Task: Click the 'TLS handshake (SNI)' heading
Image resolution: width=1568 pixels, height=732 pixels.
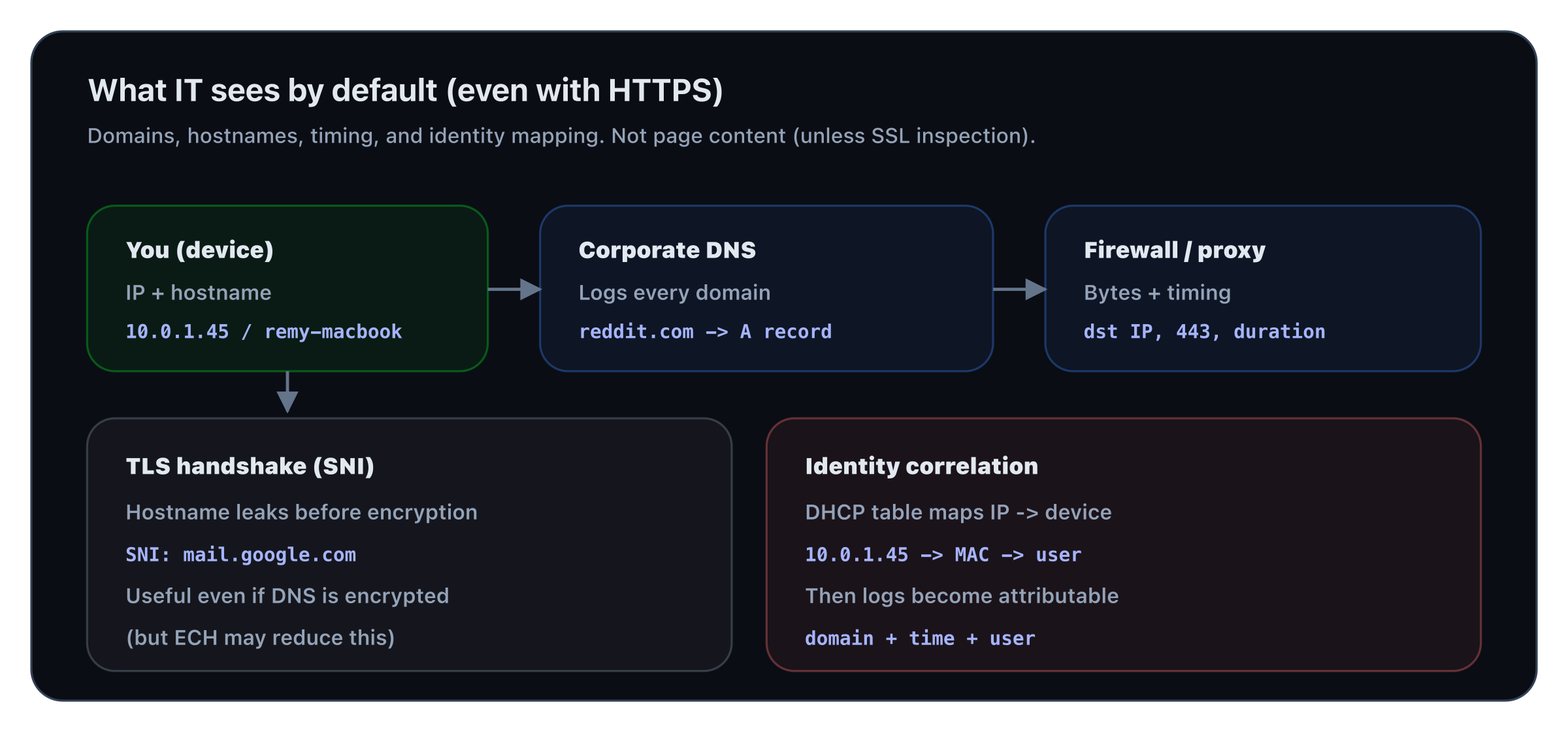Action: 250,467
